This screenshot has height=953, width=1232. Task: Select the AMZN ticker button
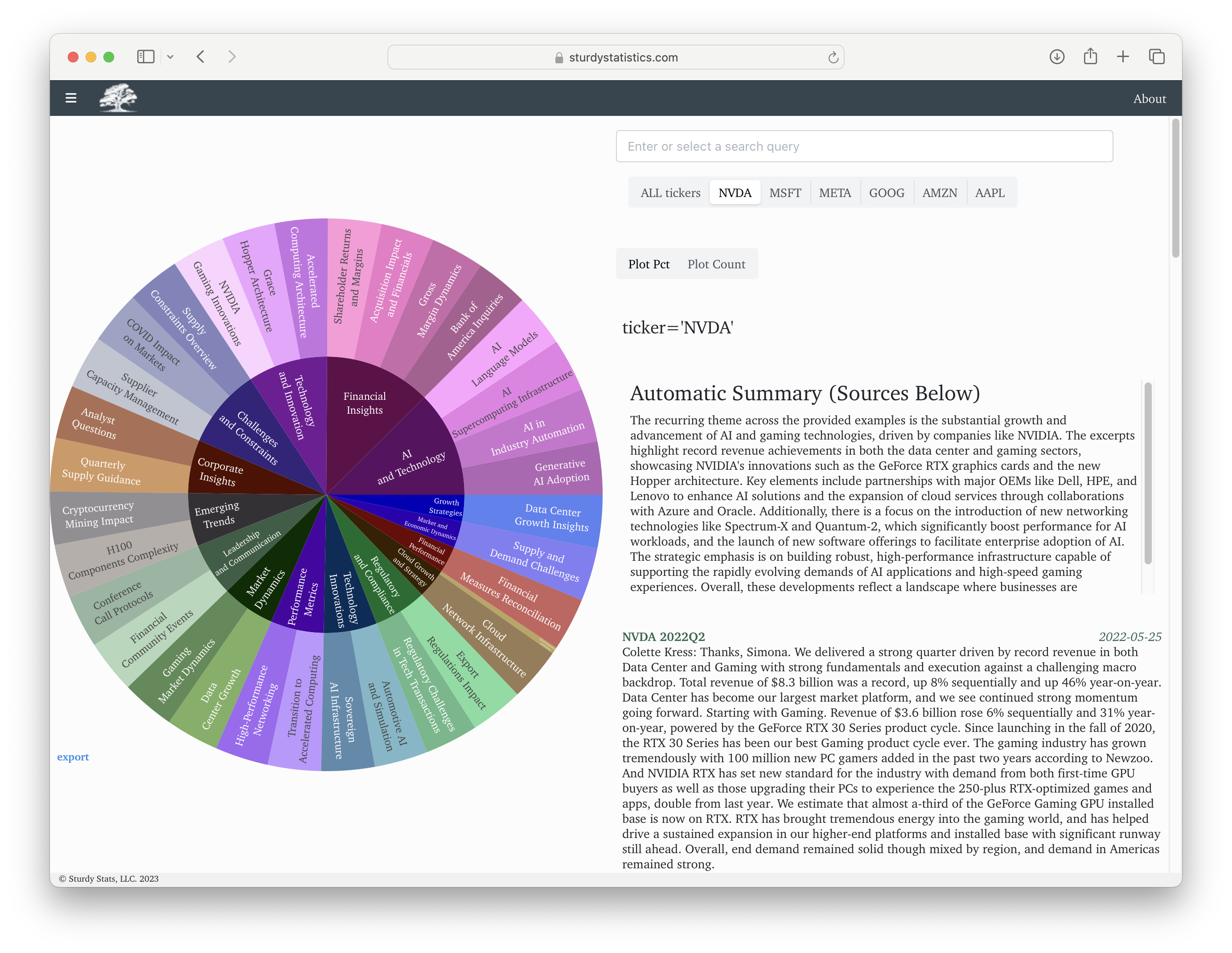coord(939,193)
